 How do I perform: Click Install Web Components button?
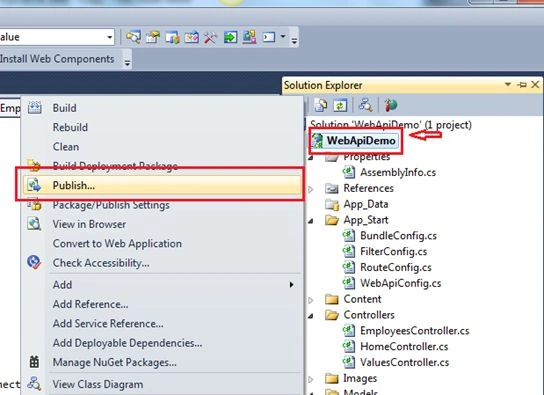pos(57,59)
